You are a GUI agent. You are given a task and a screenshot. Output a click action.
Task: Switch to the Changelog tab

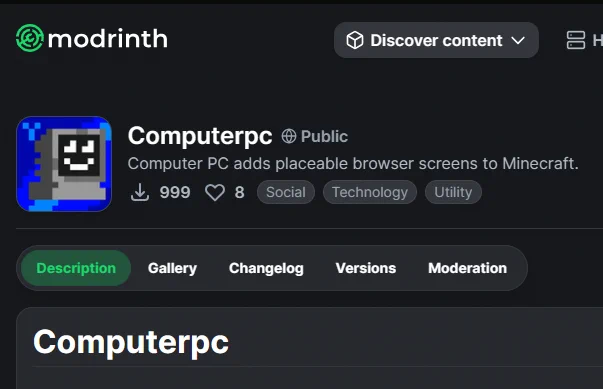tap(266, 268)
